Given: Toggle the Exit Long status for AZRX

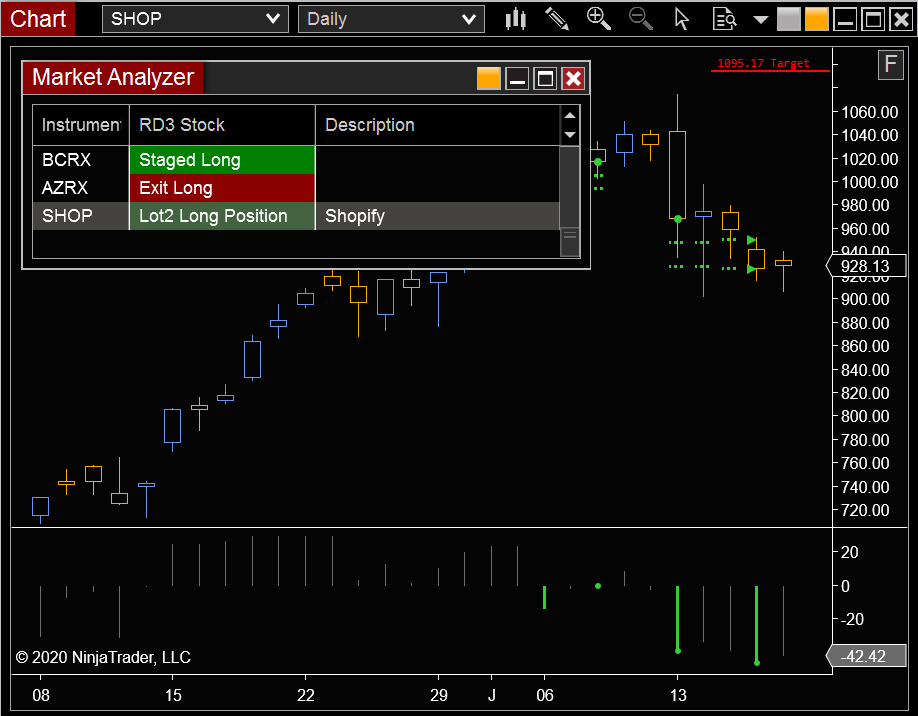Looking at the screenshot, I should tap(222, 187).
